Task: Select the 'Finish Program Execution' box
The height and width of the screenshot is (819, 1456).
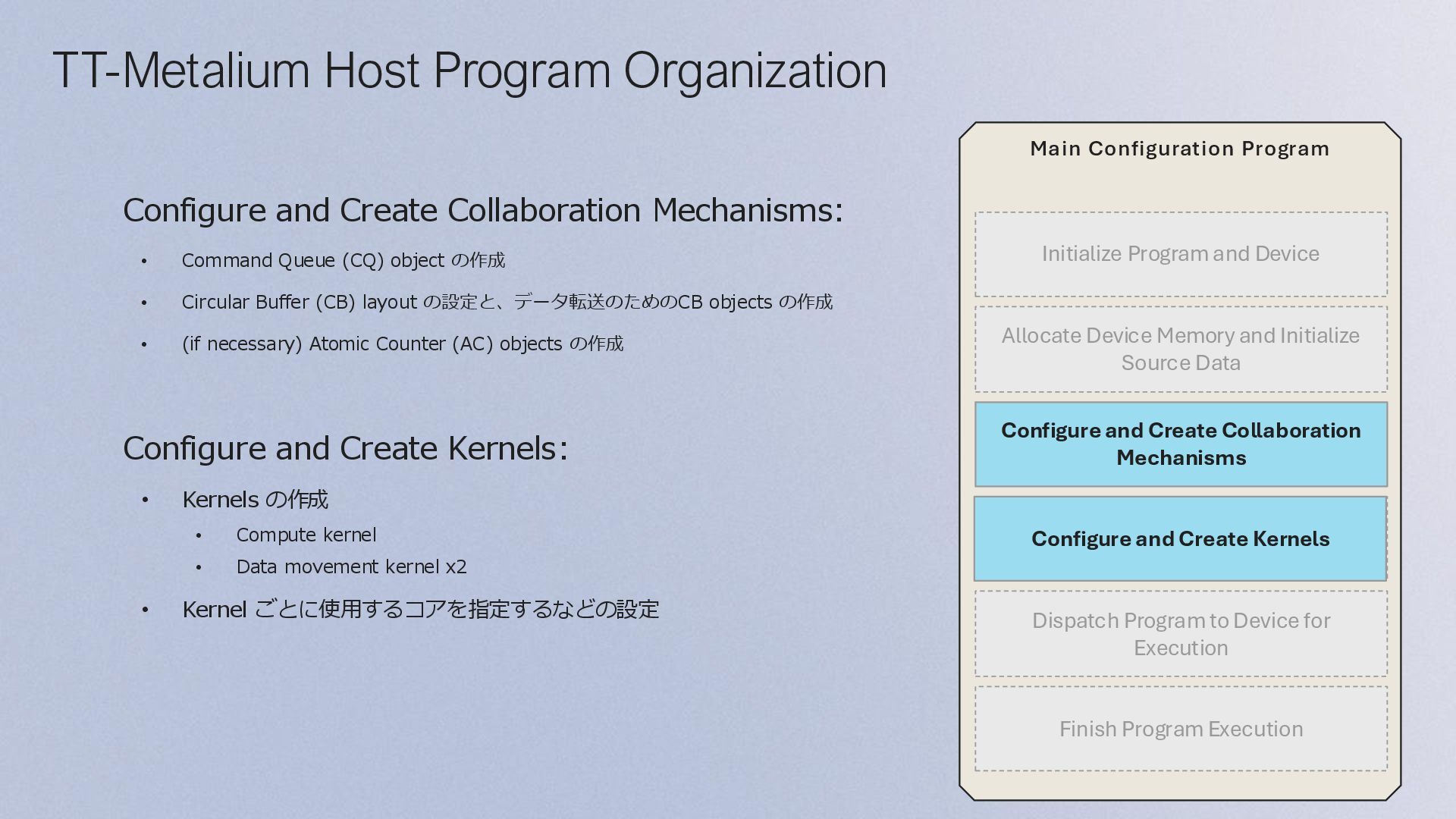Action: (1181, 729)
